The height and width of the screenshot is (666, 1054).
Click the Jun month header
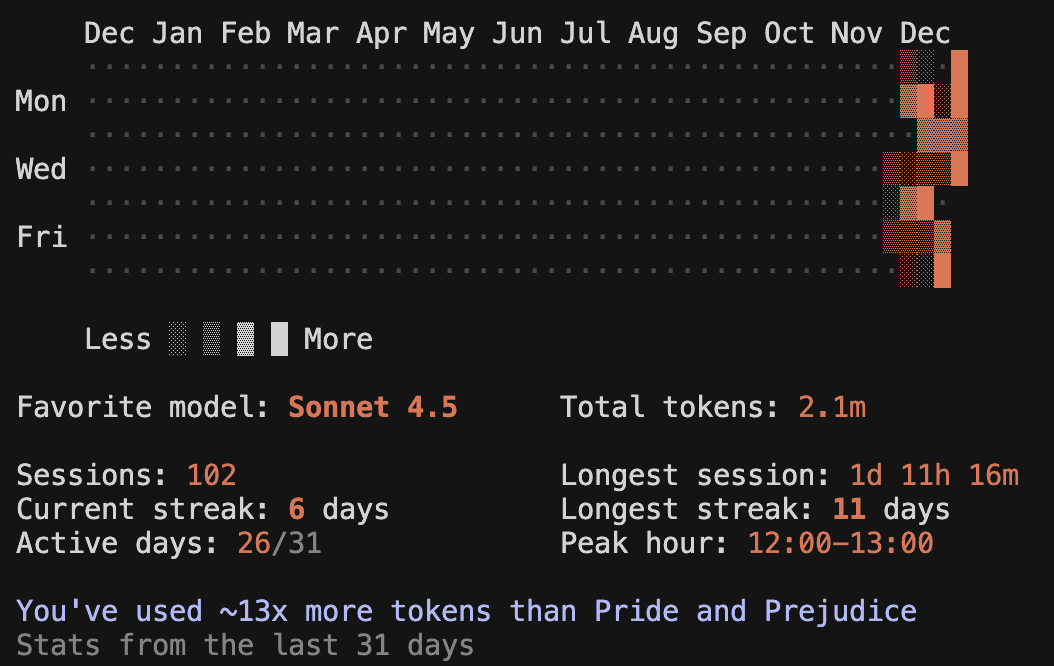pos(517,33)
